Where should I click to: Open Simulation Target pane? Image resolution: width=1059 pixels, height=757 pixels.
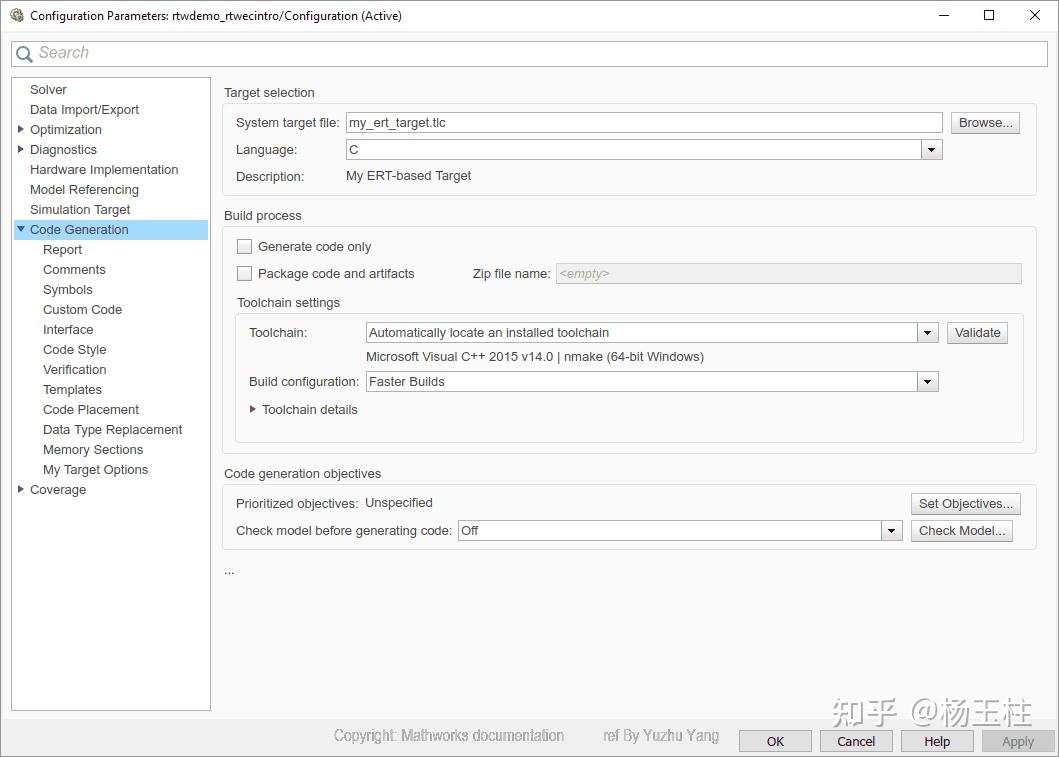pyautogui.click(x=80, y=209)
